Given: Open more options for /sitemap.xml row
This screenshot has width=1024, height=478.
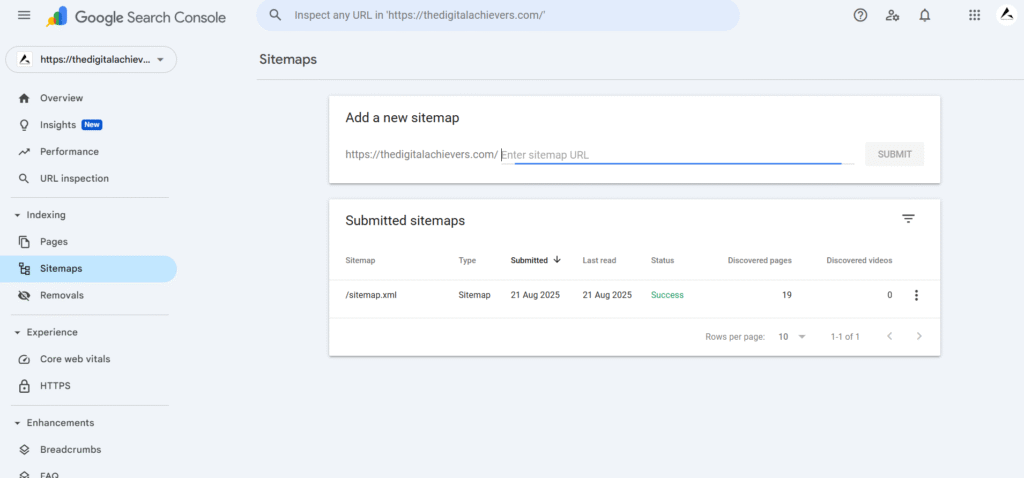Looking at the screenshot, I should [916, 295].
